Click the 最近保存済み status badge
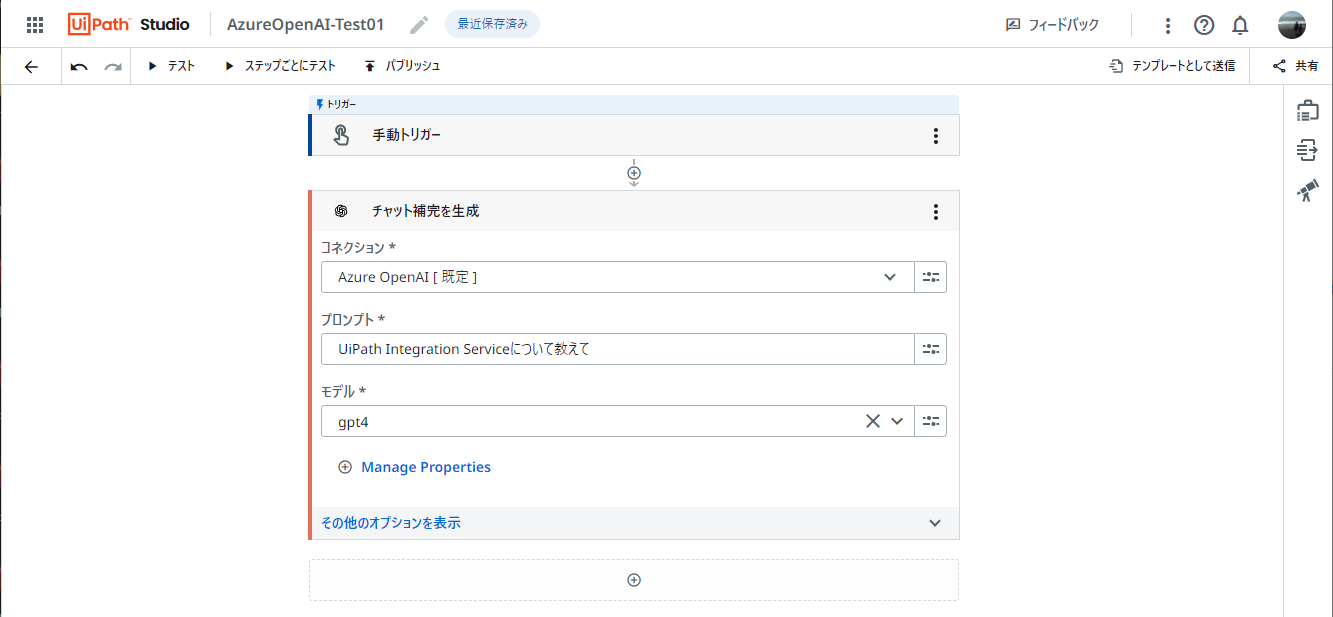Image resolution: width=1333 pixels, height=617 pixels. (x=492, y=24)
